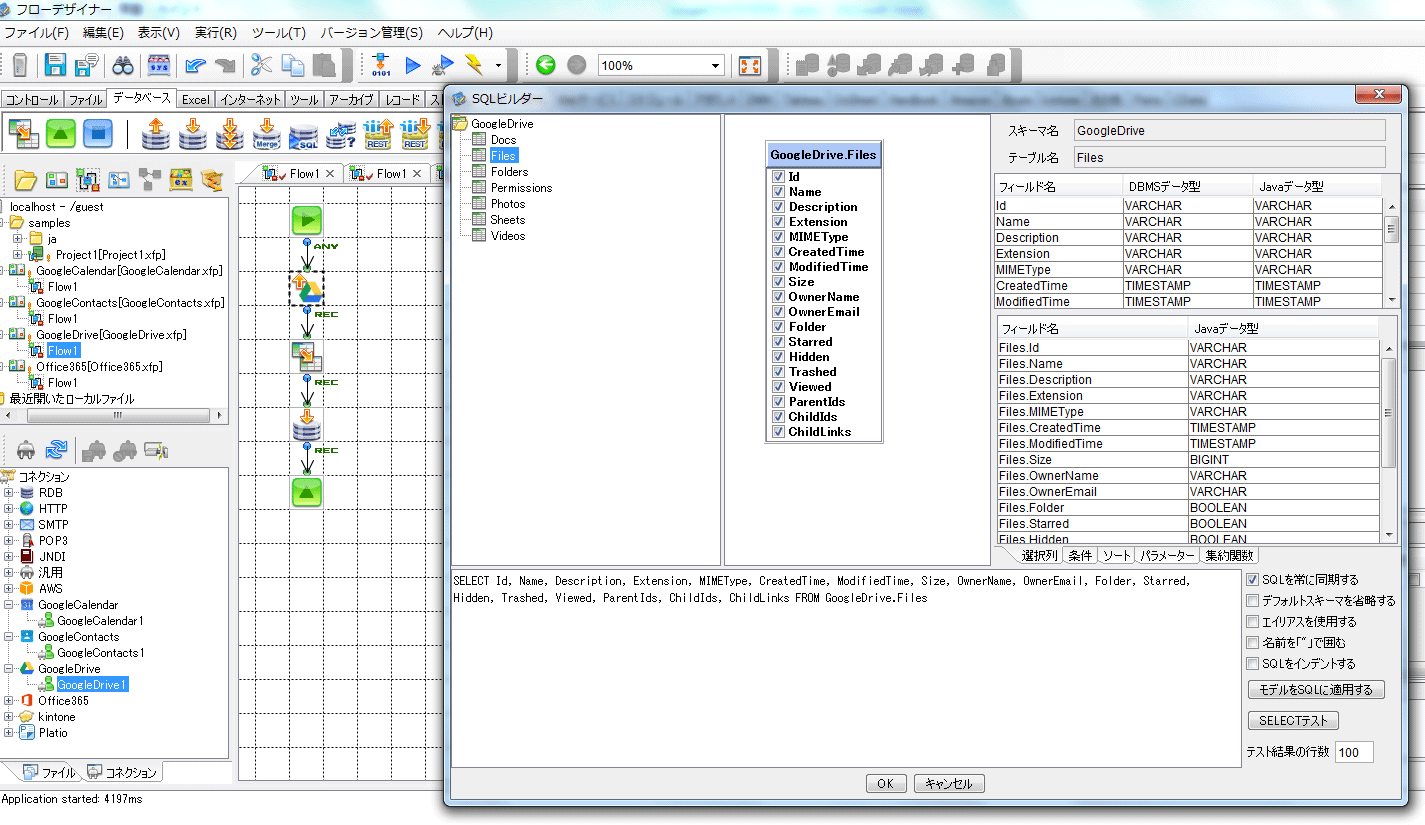Click the undo arrow icon

(x=196, y=66)
